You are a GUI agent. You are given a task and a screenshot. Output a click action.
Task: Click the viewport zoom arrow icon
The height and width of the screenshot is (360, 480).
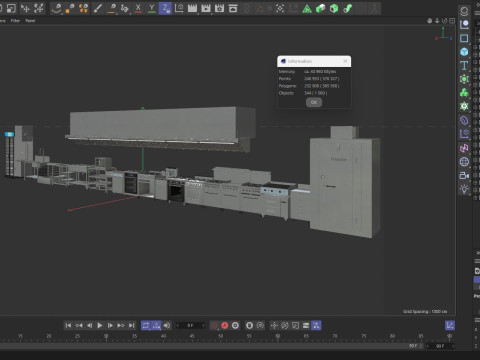(x=437, y=21)
